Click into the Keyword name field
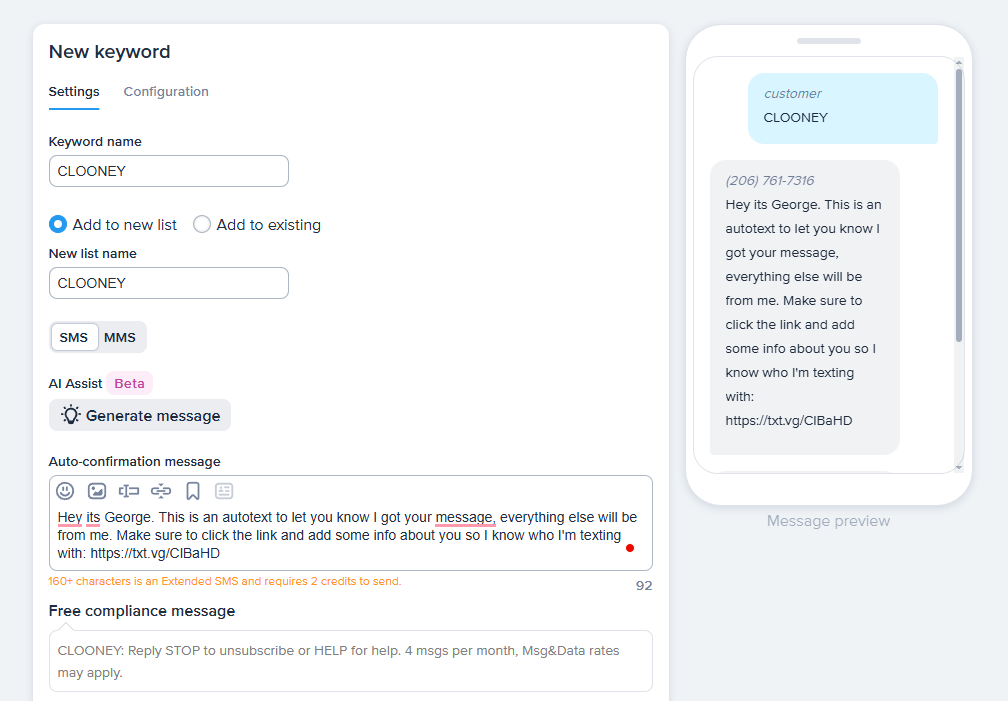The image size is (1008, 701). click(x=169, y=171)
